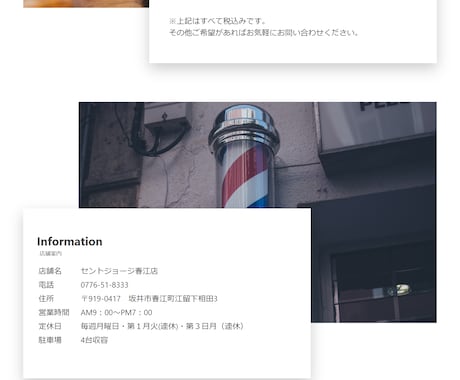Select the shop name セントジョージ春江店
The width and height of the screenshot is (460, 380).
(119, 271)
